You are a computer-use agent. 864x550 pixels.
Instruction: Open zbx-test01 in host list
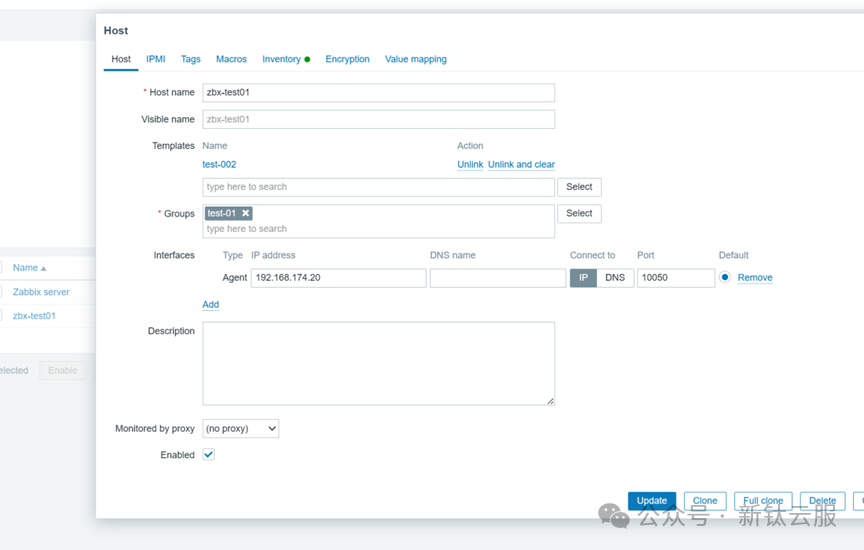point(34,316)
